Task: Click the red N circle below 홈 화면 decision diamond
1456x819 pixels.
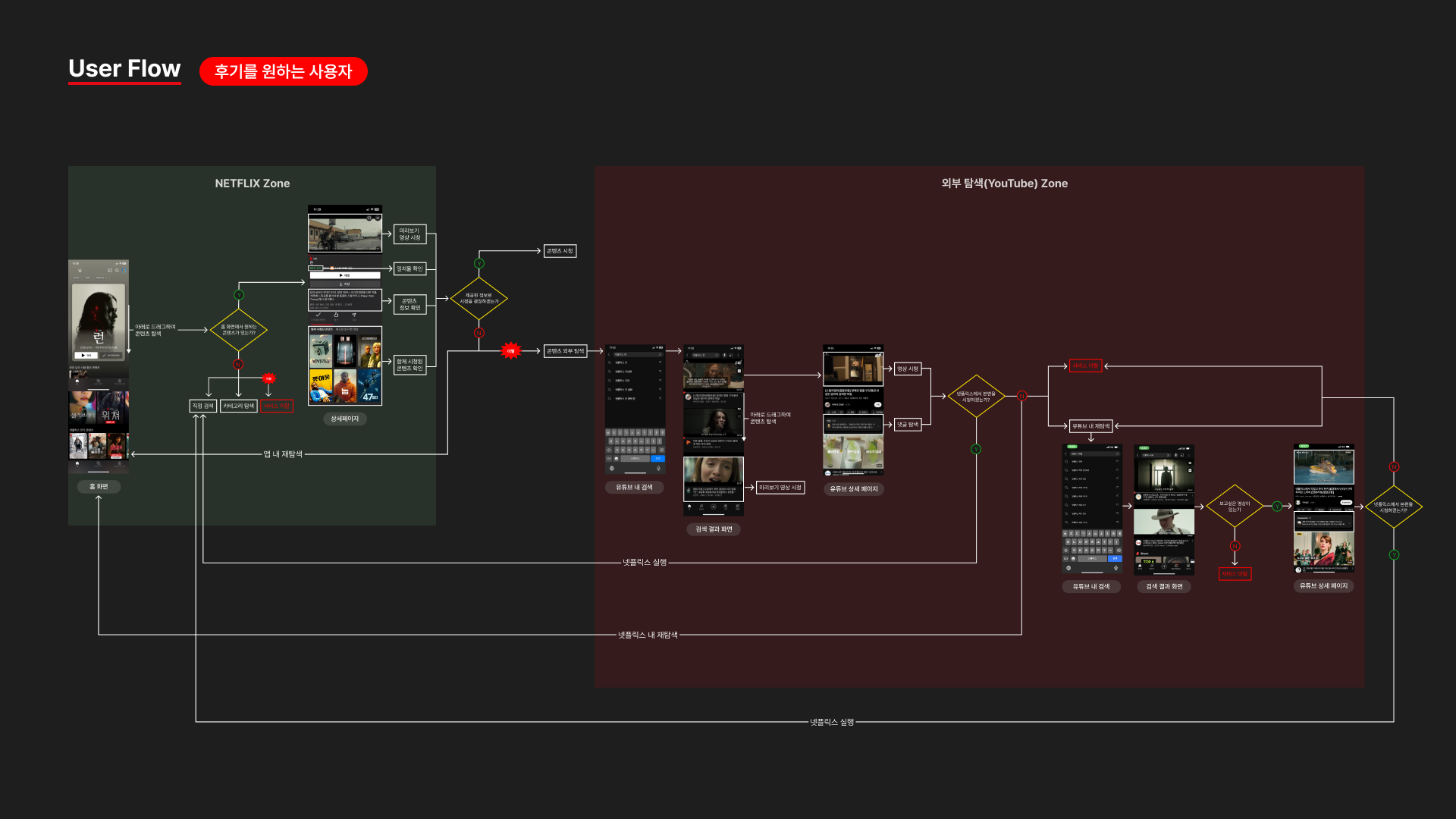Action: 238,365
